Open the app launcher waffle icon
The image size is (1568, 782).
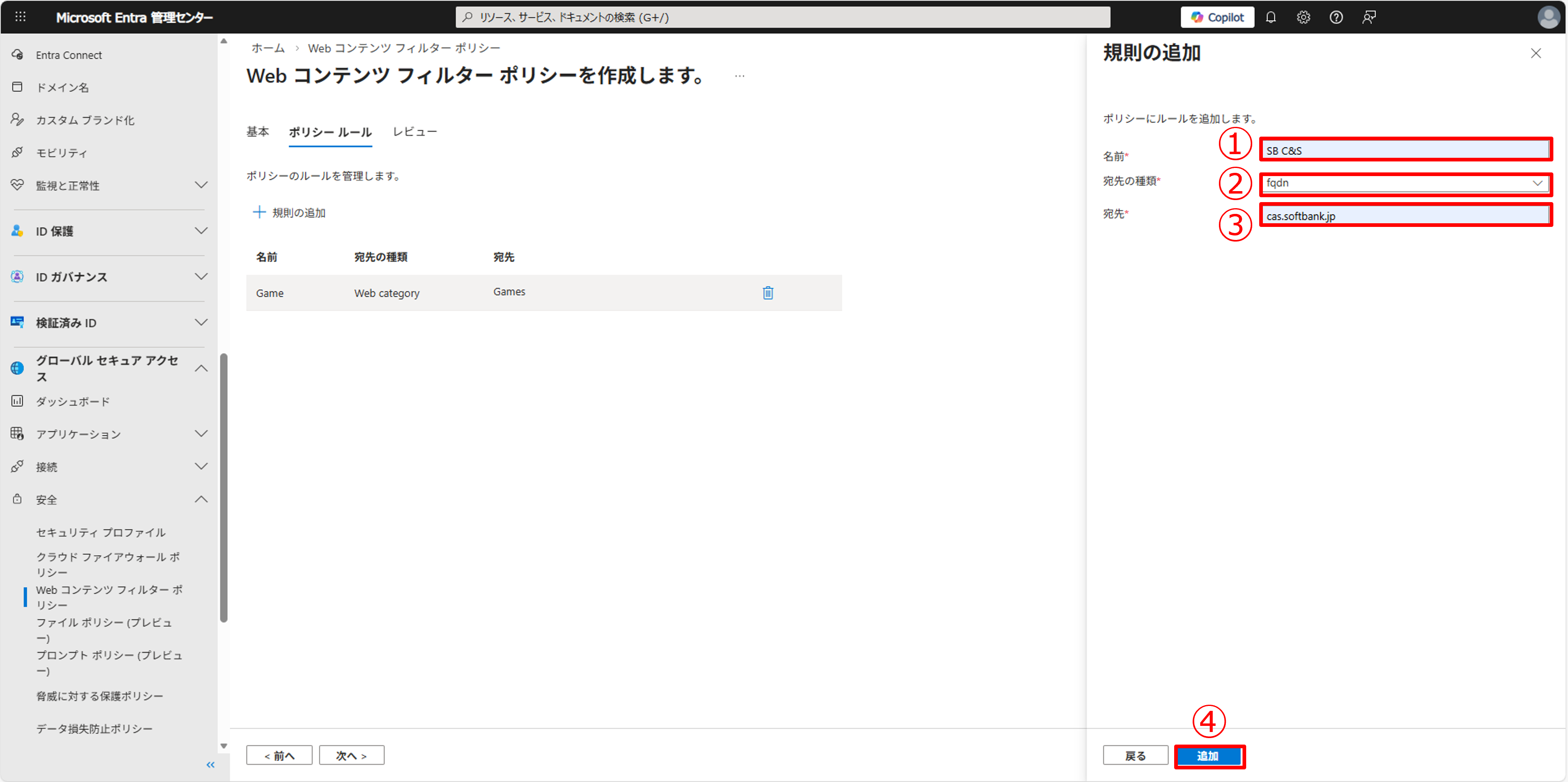coord(20,17)
